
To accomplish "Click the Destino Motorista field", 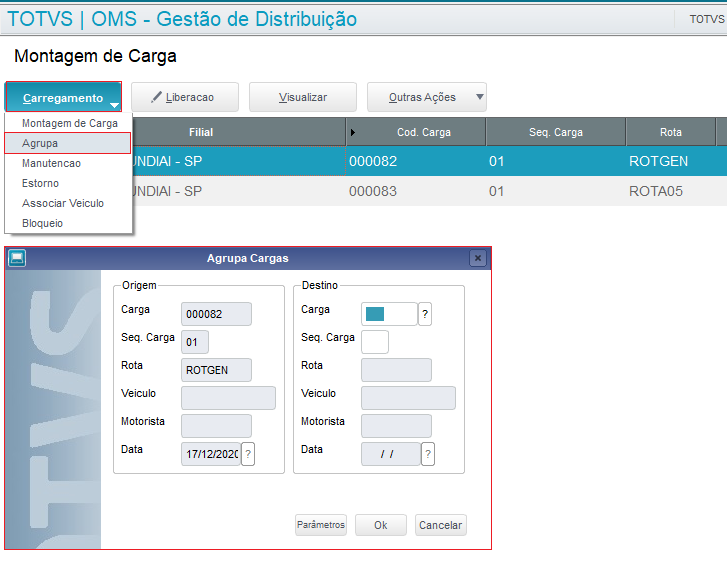I will click(x=396, y=426).
